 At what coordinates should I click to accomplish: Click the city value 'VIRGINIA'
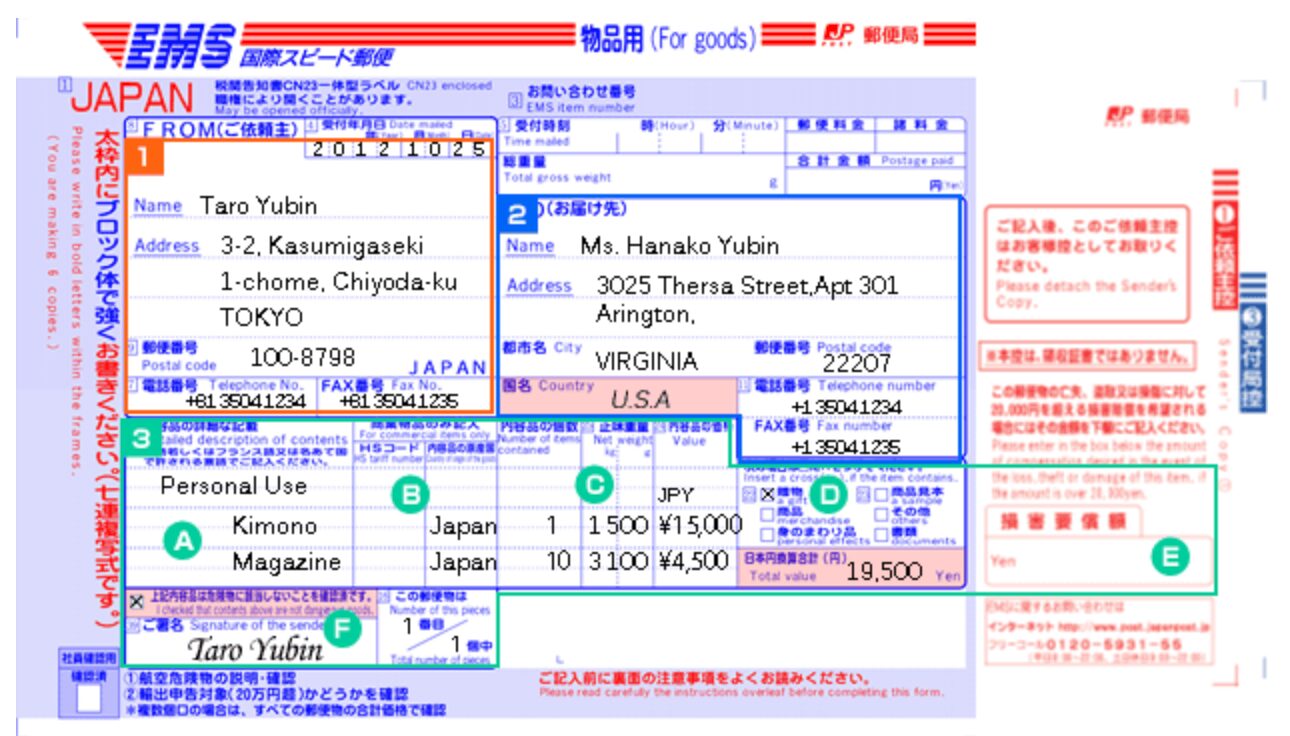[x=646, y=361]
